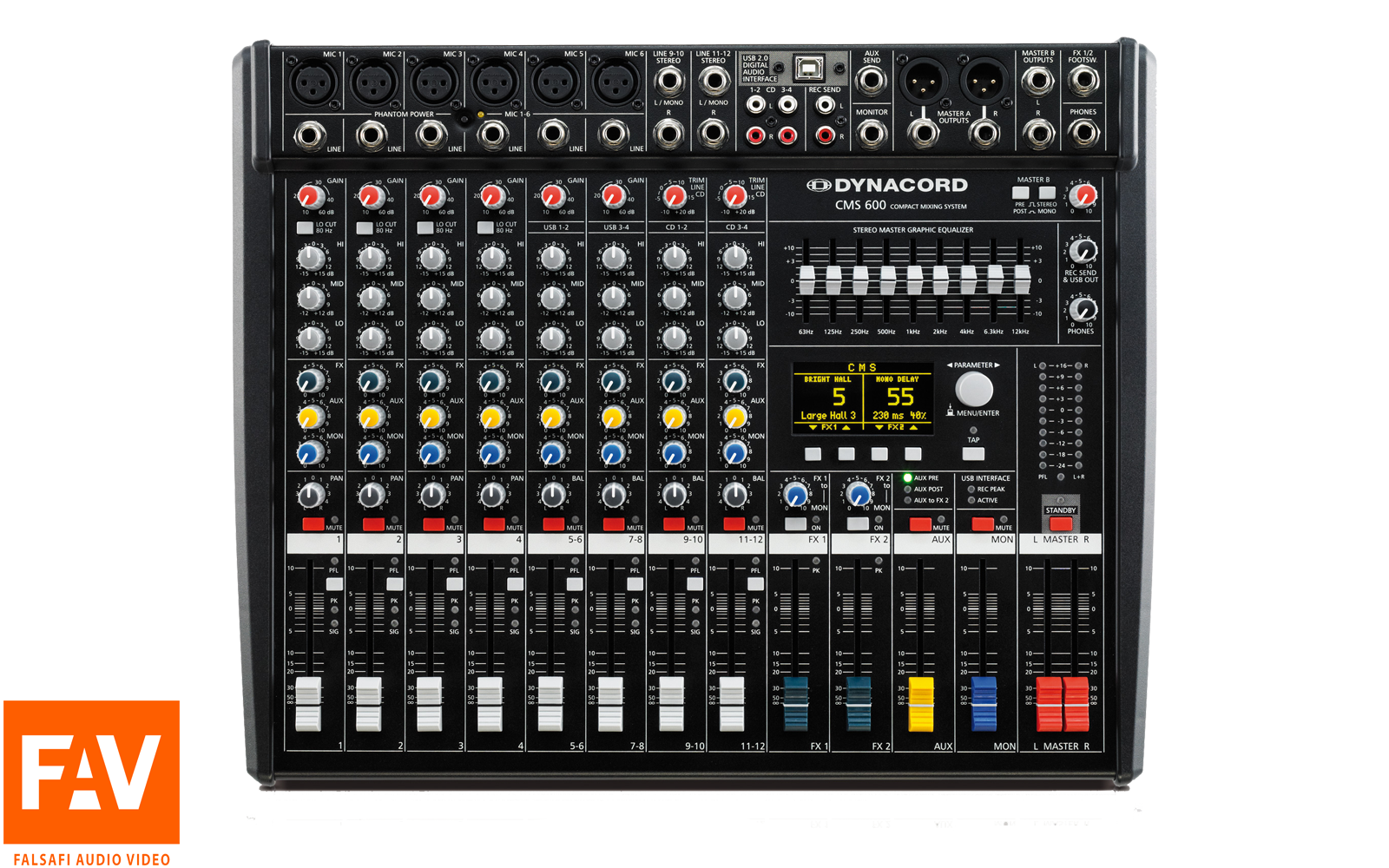Click channel 1 white fader
Image resolution: width=1389 pixels, height=868 pixels.
click(x=308, y=704)
